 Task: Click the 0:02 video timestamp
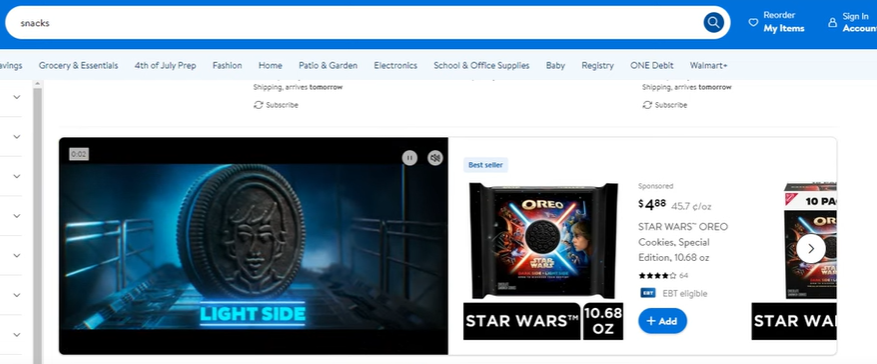79,154
